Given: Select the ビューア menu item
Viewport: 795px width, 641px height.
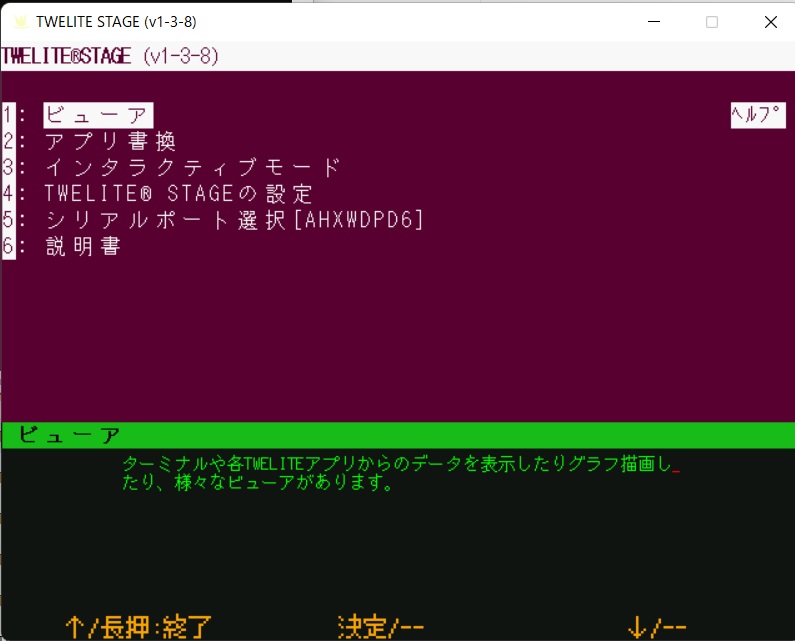Looking at the screenshot, I should (x=98, y=116).
